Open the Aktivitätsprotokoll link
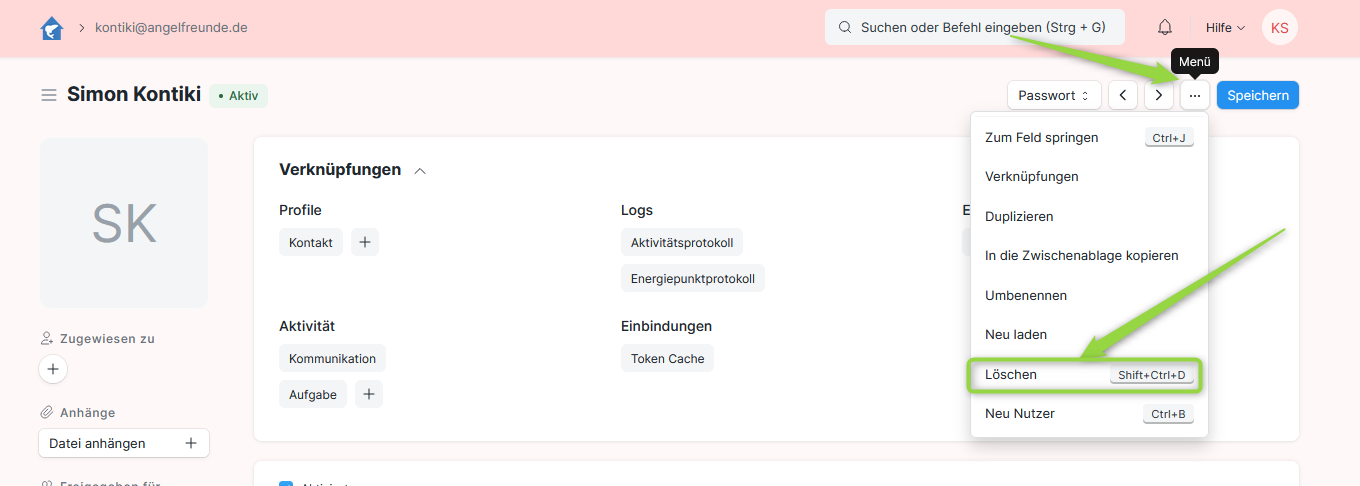Screen dimensions: 1360x486 click(681, 243)
